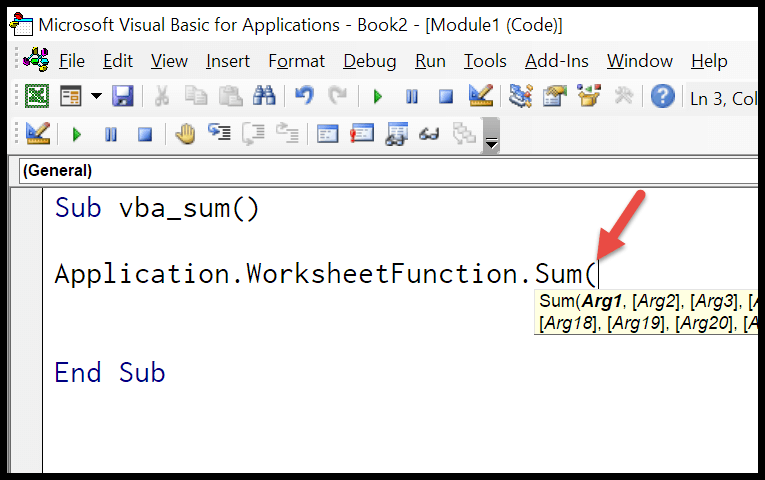This screenshot has height=480, width=765.
Task: Click the Call Stack icon
Action: pos(464,133)
